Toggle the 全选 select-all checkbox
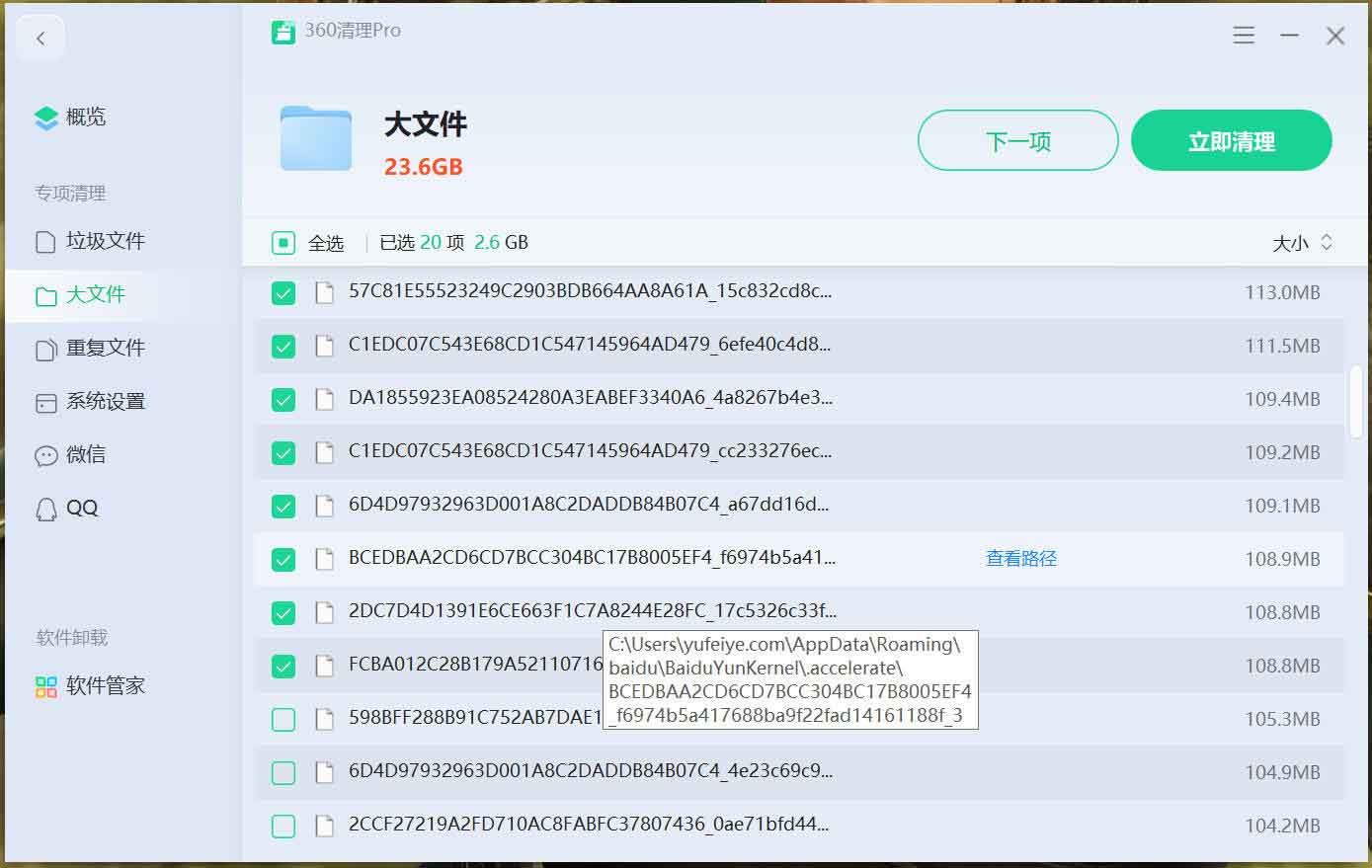Image resolution: width=1372 pixels, height=868 pixels. (283, 243)
